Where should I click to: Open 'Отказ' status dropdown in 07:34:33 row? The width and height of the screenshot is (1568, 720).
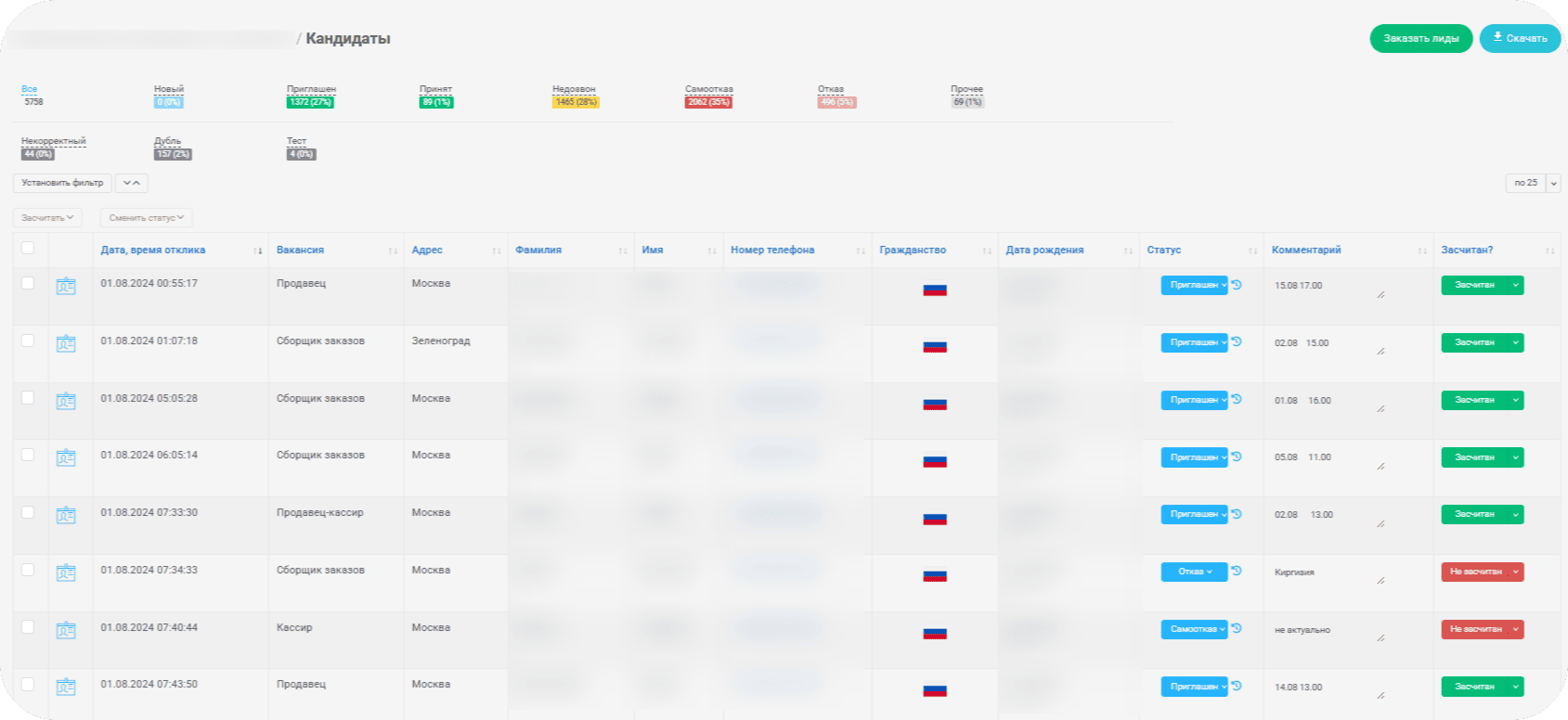pos(1194,572)
